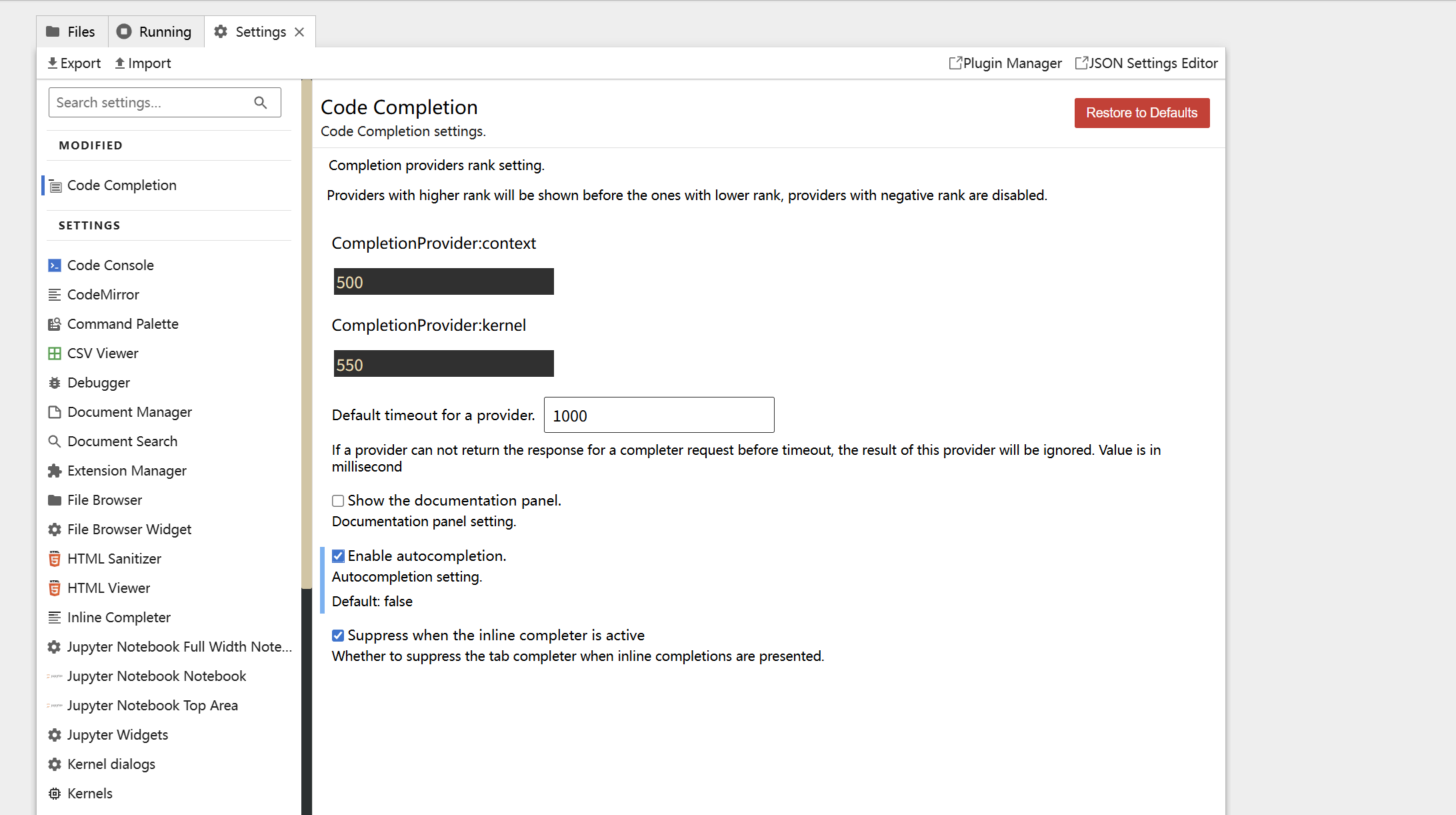The height and width of the screenshot is (815, 1456).
Task: Enable Show the documentation panel checkbox
Action: click(338, 501)
